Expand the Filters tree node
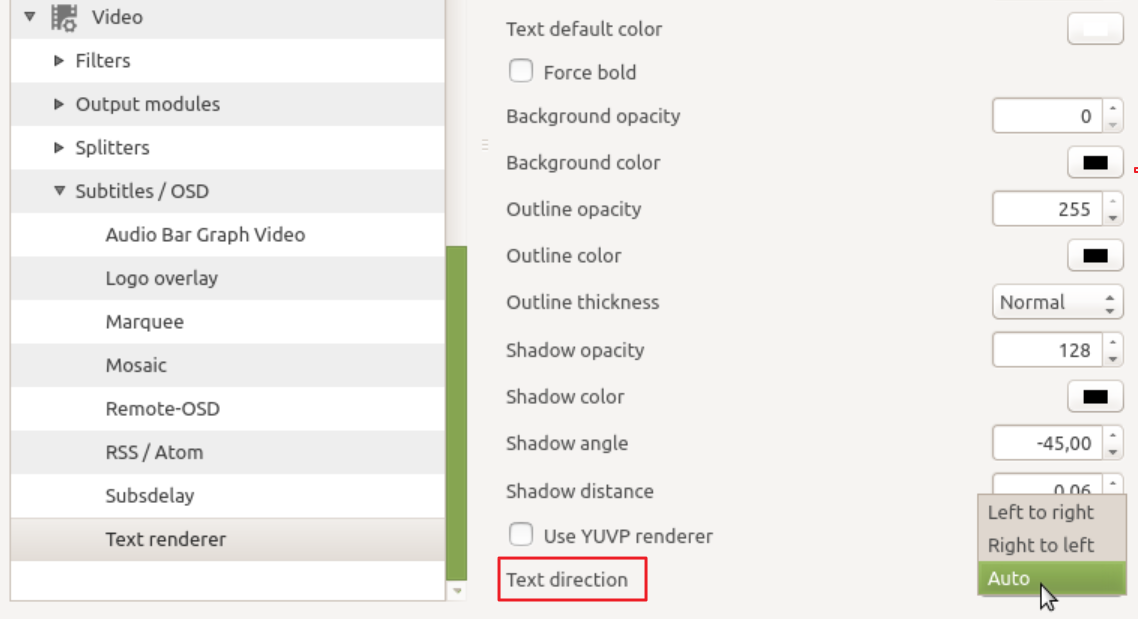The image size is (1138, 619). pyautogui.click(x=60, y=60)
